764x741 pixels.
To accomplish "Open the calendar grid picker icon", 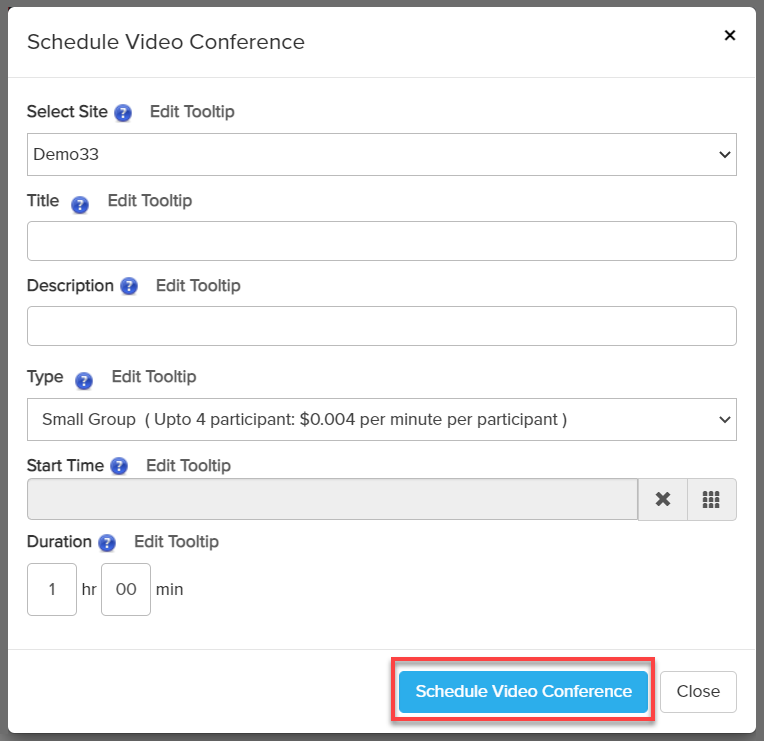I will [711, 499].
